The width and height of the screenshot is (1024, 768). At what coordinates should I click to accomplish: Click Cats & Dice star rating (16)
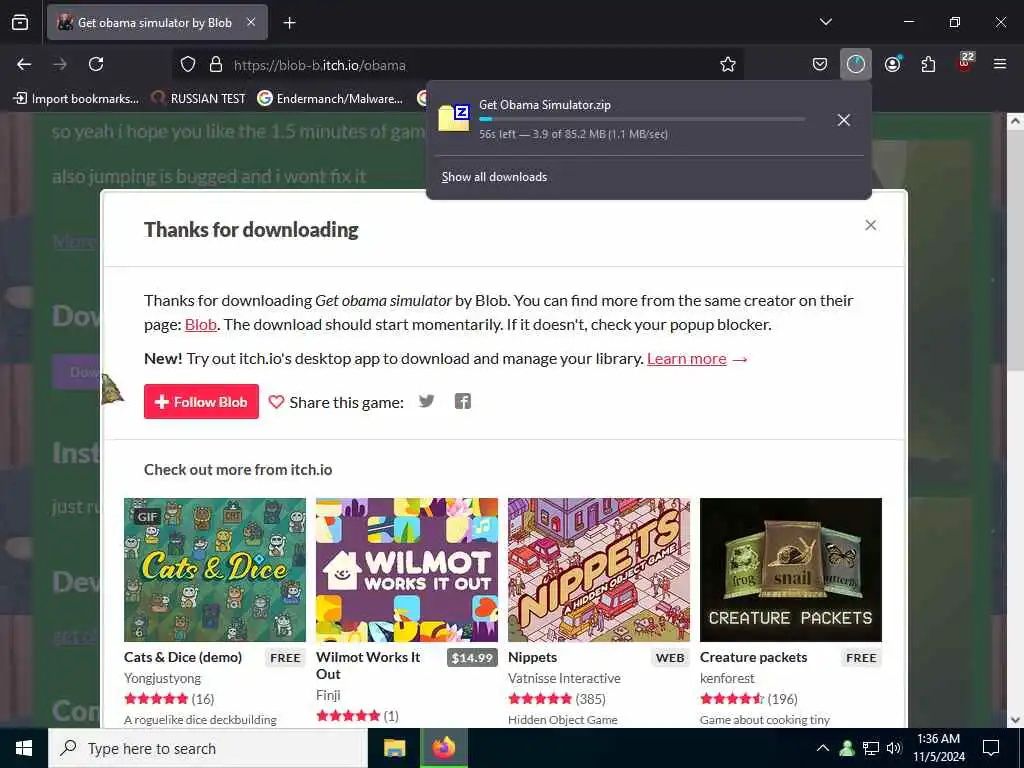click(x=169, y=699)
